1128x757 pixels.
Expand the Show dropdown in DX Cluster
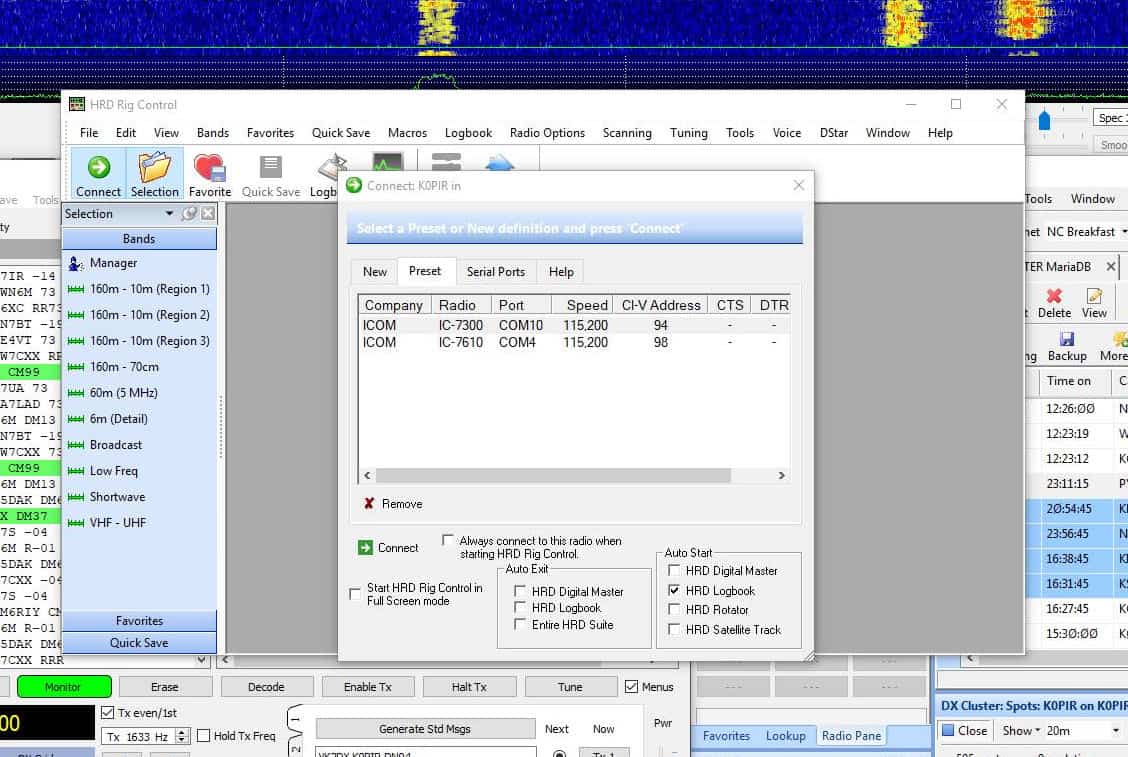(x=1022, y=731)
